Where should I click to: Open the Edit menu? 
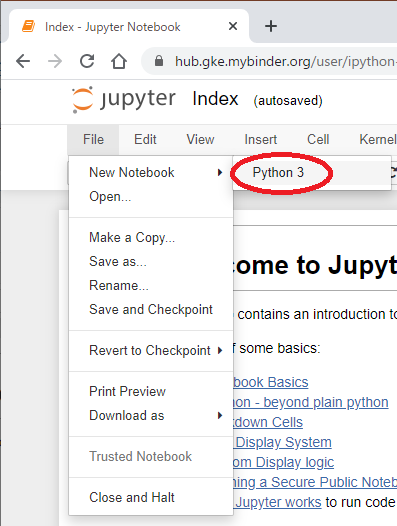[145, 140]
